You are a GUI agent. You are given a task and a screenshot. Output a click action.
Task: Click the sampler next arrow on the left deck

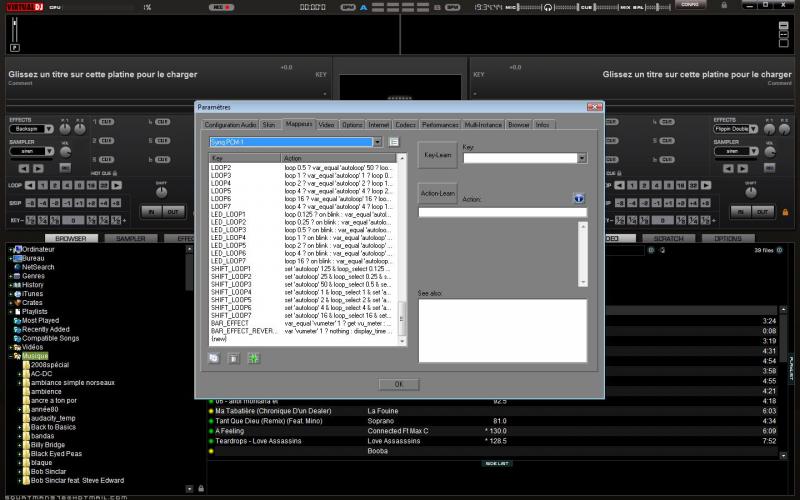coord(38,168)
